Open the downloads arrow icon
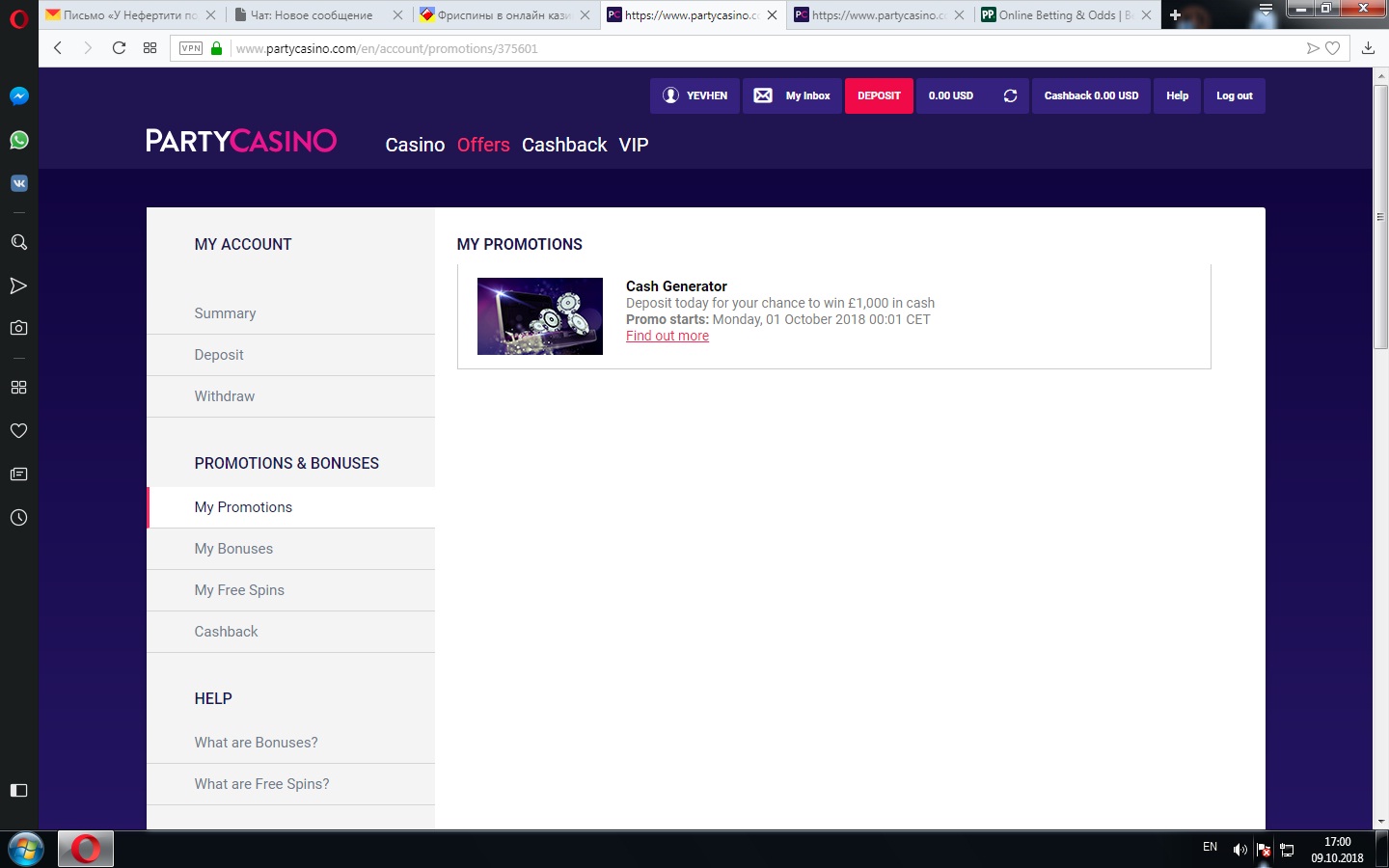 click(x=1368, y=48)
